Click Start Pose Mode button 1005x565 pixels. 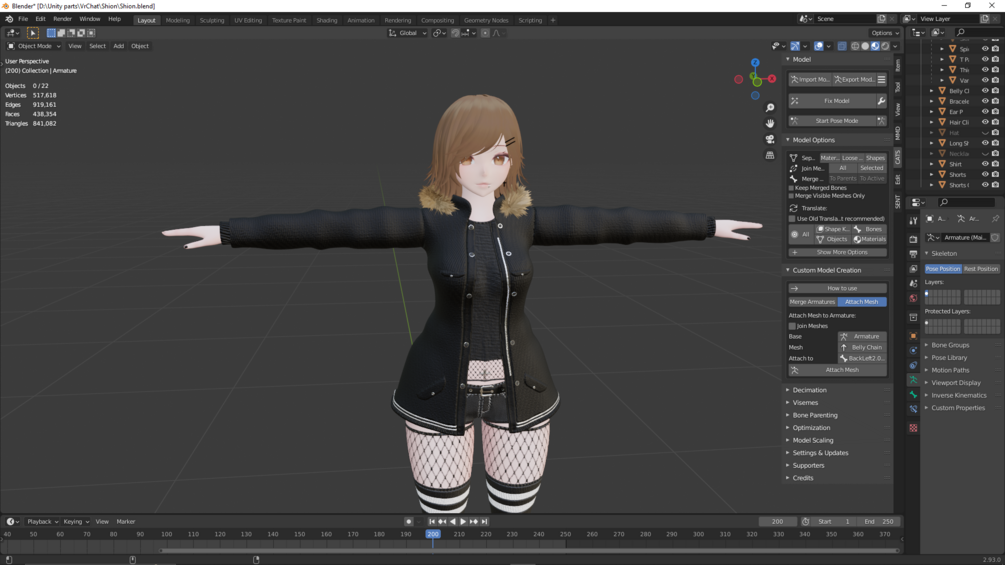point(832,120)
